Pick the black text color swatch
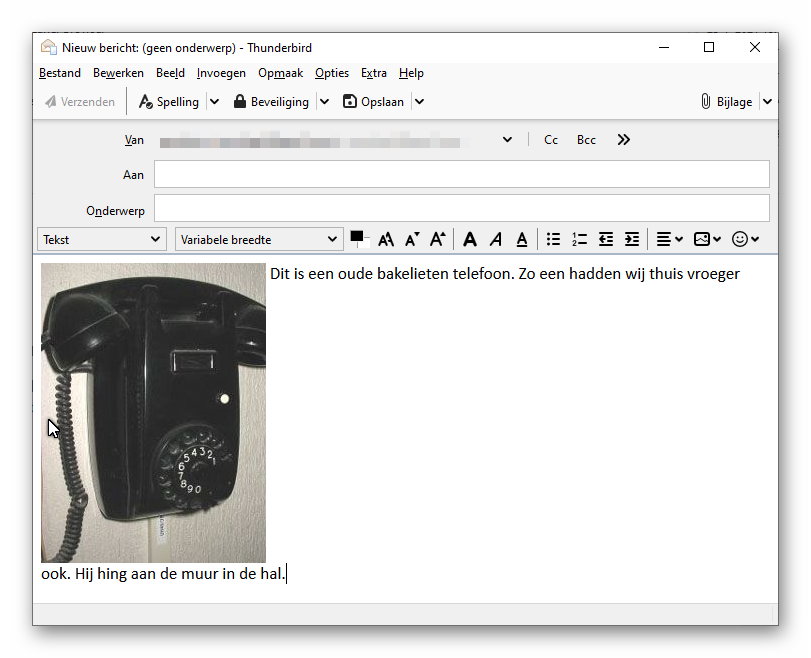Image resolution: width=811 pixels, height=658 pixels. pyautogui.click(x=357, y=237)
